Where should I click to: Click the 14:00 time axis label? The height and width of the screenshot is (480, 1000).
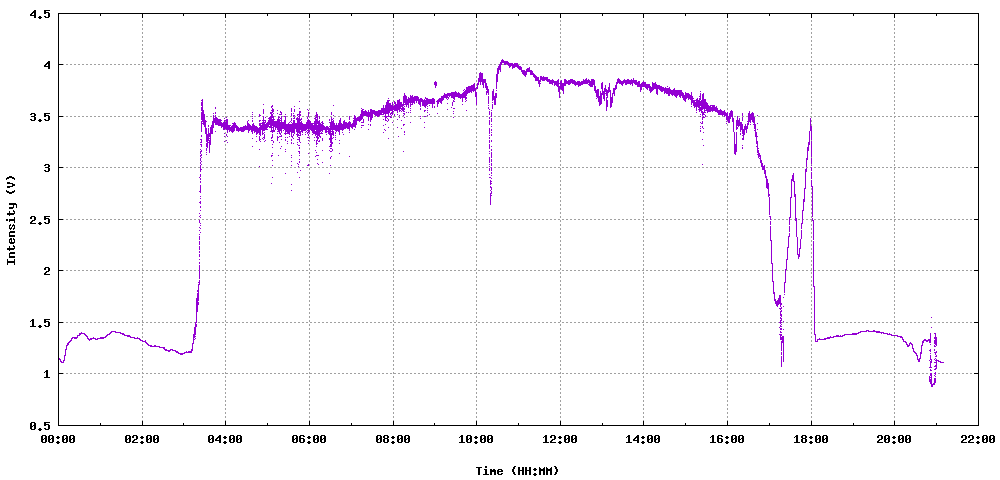(x=643, y=439)
